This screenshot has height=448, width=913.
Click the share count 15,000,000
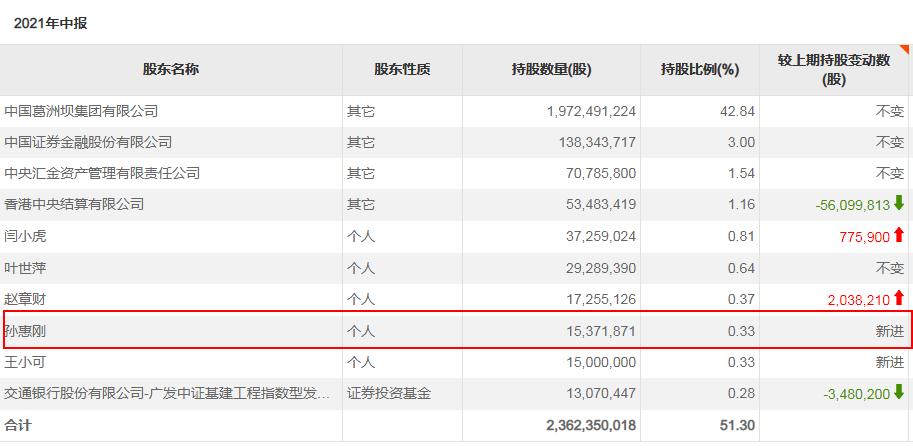[602, 362]
